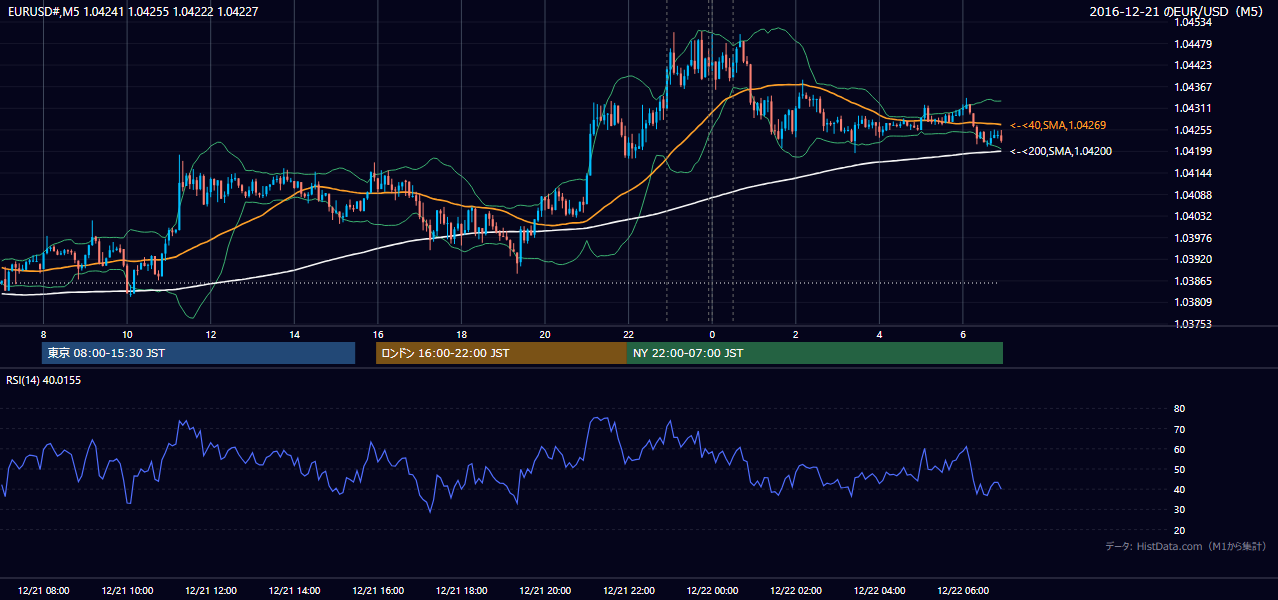Click the 1.04479 price axis label
Image resolution: width=1278 pixels, height=600 pixels.
(x=1193, y=44)
